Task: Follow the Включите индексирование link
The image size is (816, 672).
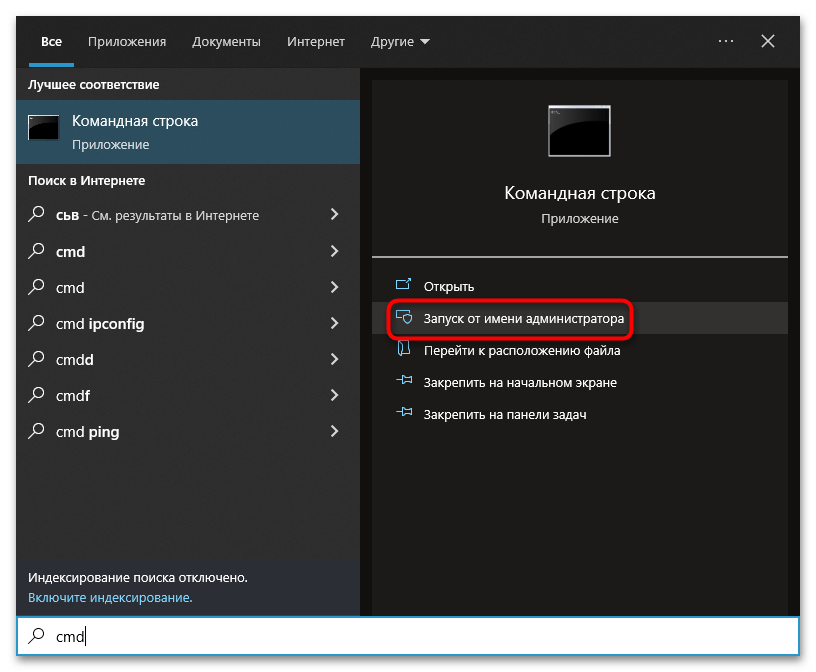Action: point(110,597)
